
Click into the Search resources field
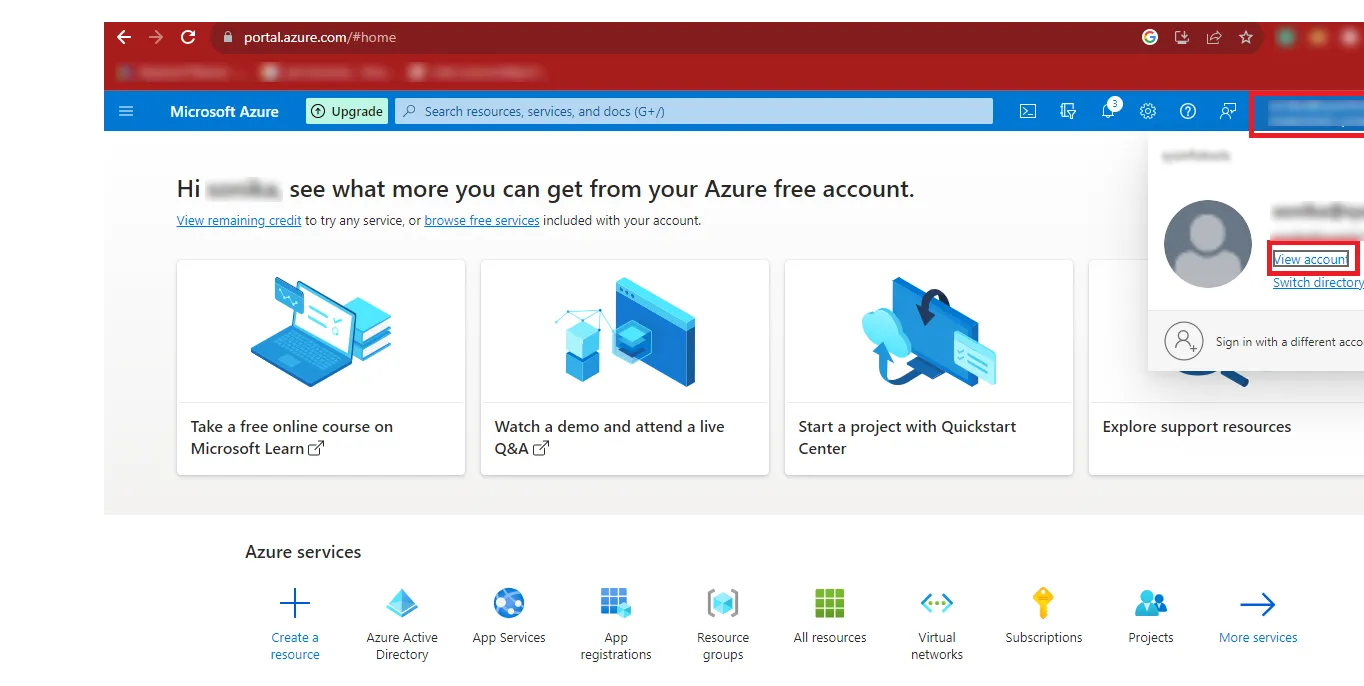coord(694,111)
